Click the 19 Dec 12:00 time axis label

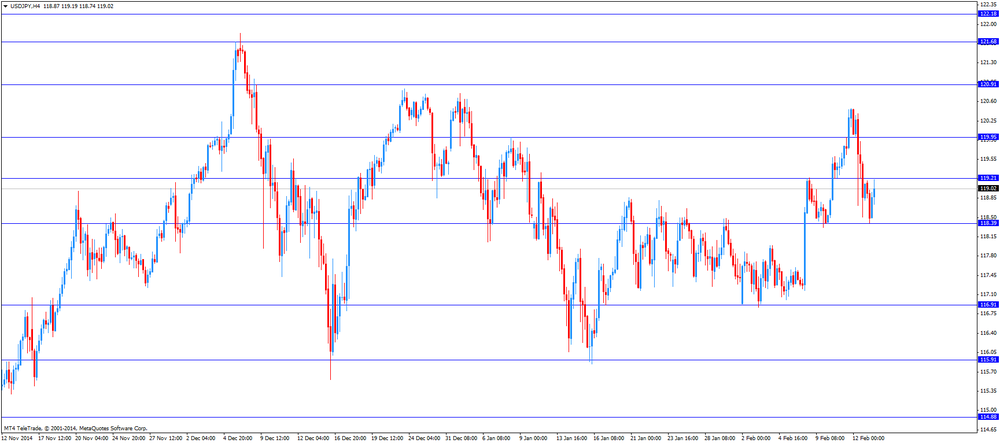(387, 439)
